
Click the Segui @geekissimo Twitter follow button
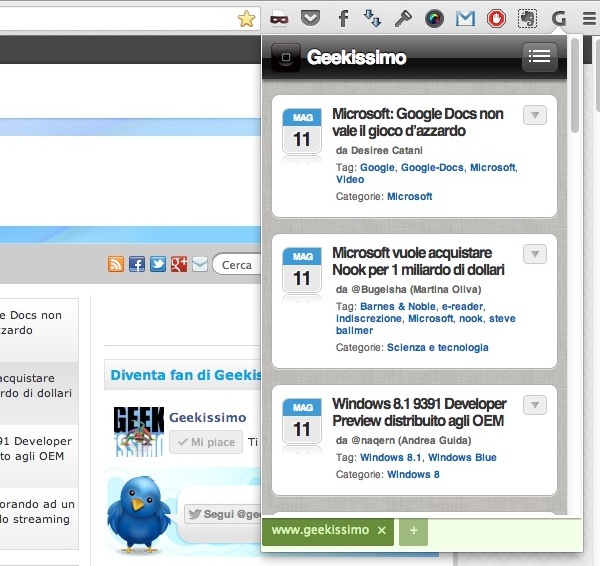[223, 514]
